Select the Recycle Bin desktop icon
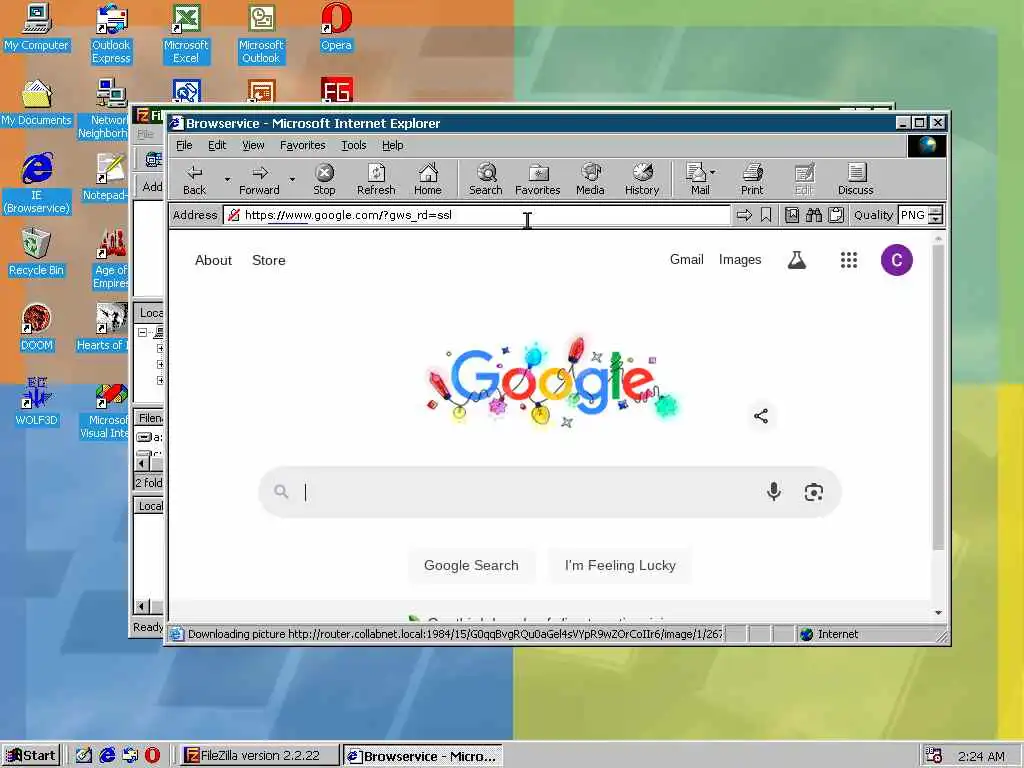Screen dimensions: 1024x768 click(37, 252)
